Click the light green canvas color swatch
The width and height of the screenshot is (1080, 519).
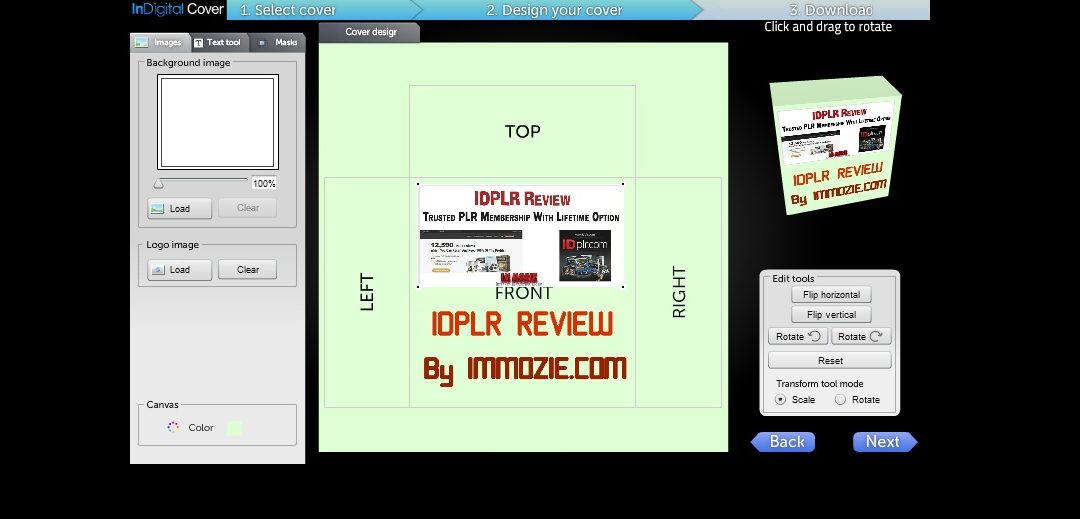click(x=234, y=428)
